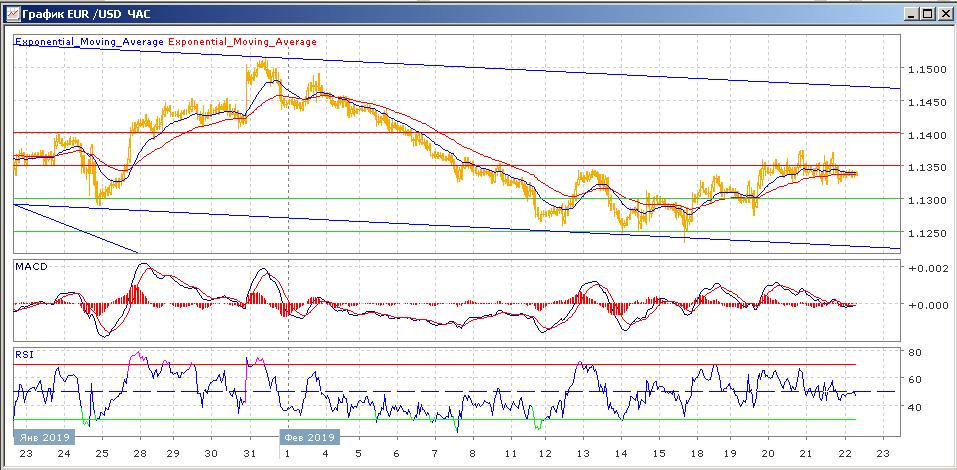This screenshot has width=957, height=470.
Task: Click date 31 on the time axis
Action: pyautogui.click(x=247, y=454)
